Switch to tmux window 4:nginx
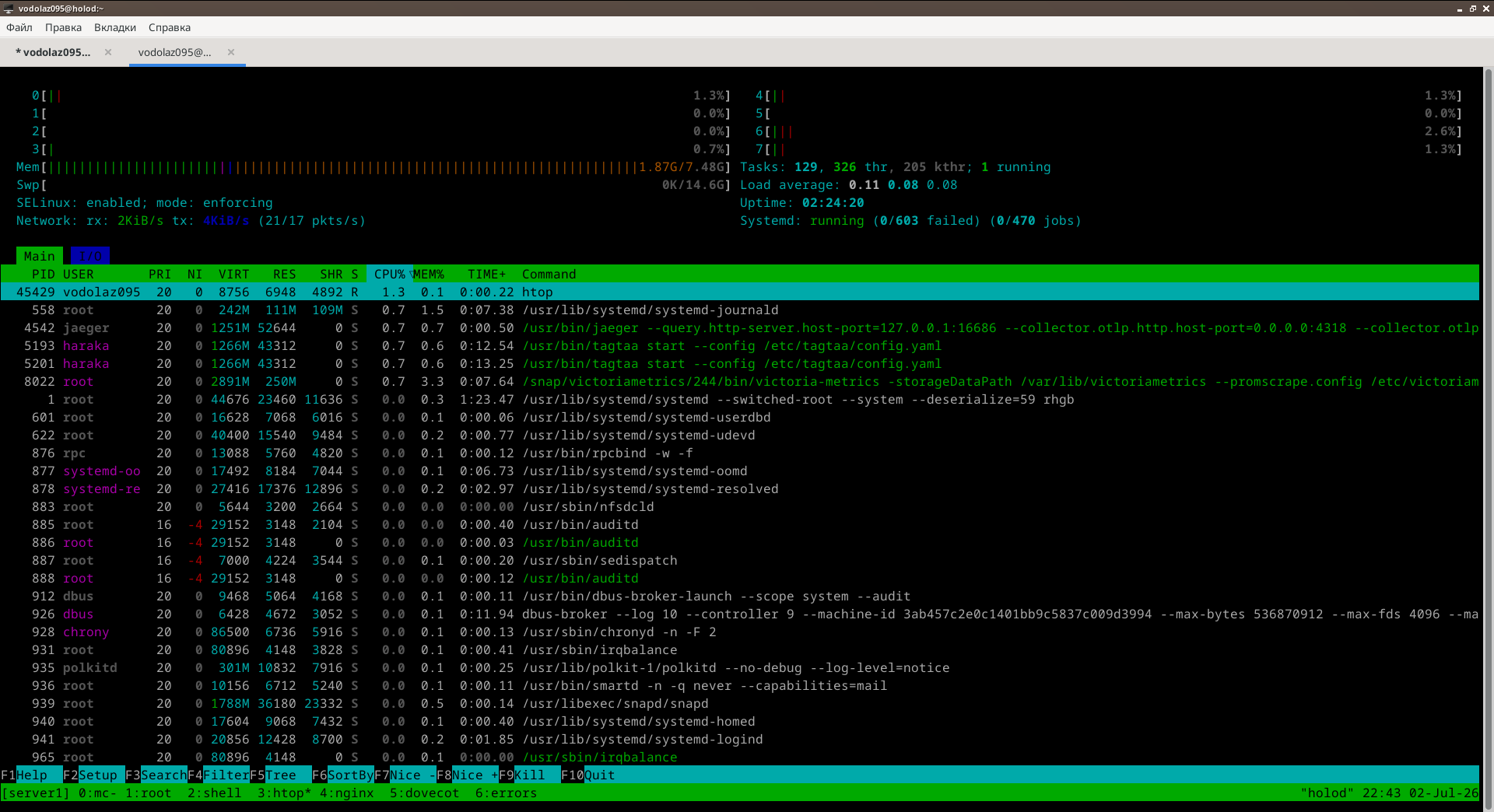The width and height of the screenshot is (1494, 812). 347,793
